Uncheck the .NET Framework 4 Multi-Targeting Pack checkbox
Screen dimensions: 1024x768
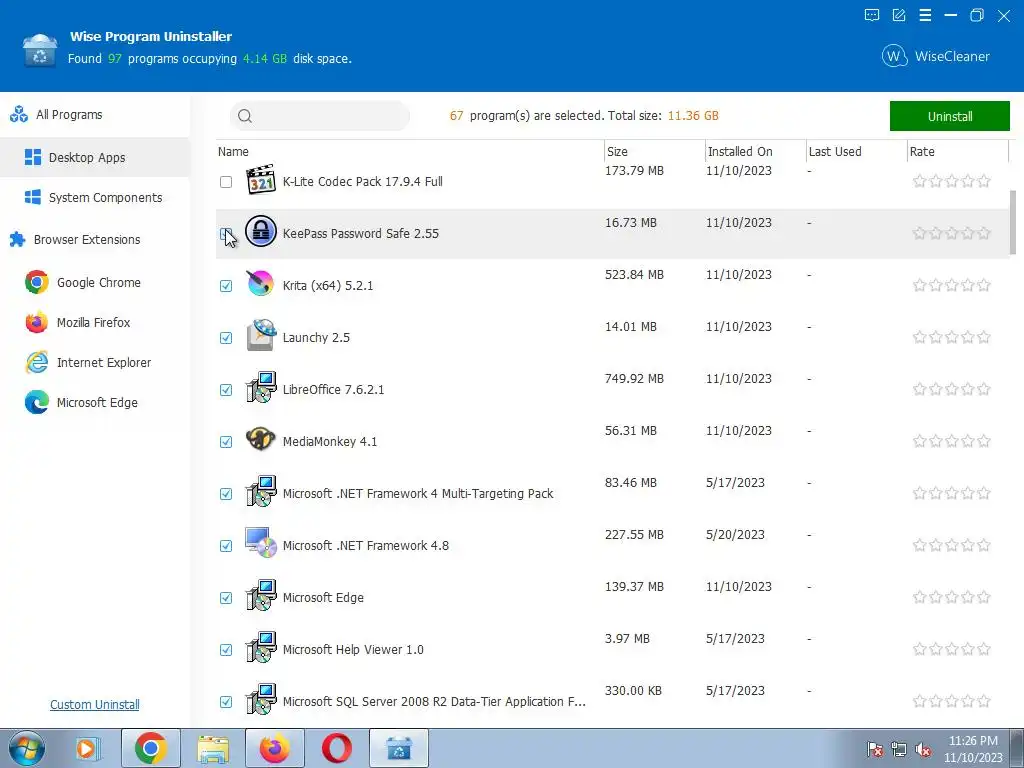(226, 494)
